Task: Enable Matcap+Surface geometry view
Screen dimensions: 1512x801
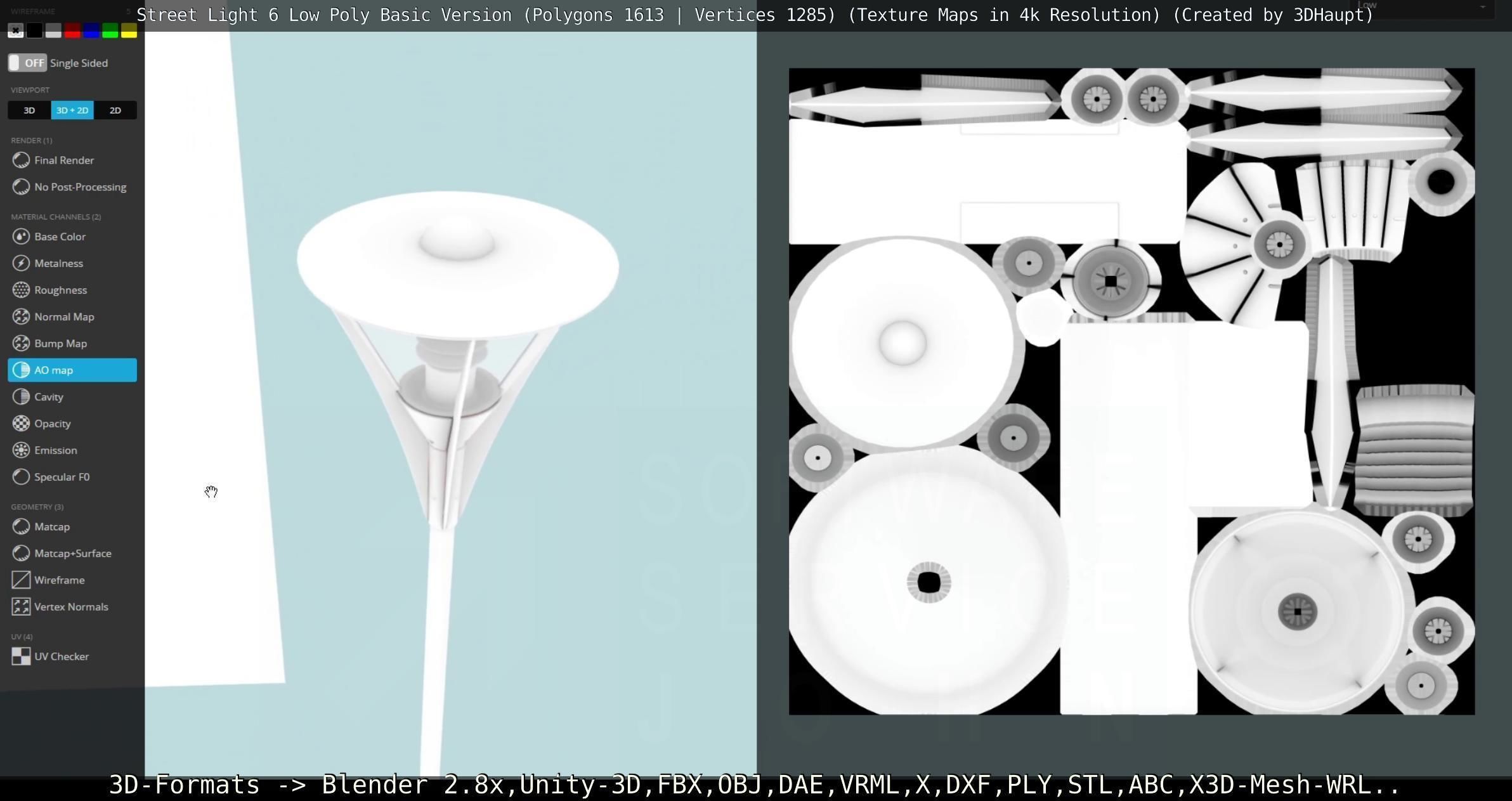Action: [72, 554]
